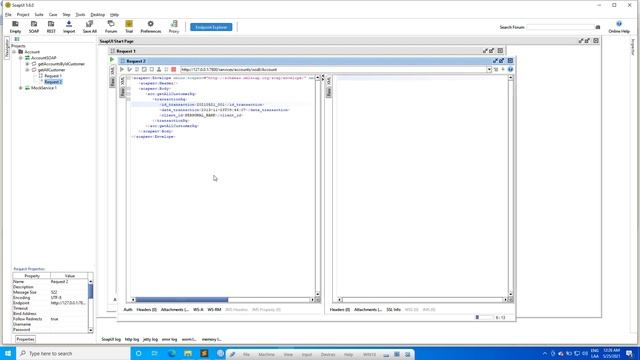640x360 pixels.
Task: Open the request Headers (0) tab
Action: click(x=147, y=309)
